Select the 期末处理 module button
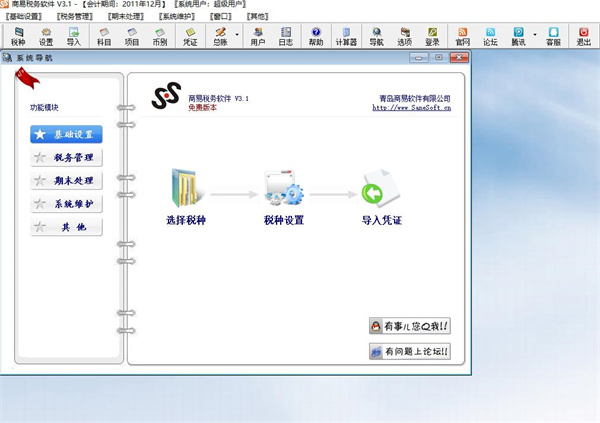 (66, 180)
